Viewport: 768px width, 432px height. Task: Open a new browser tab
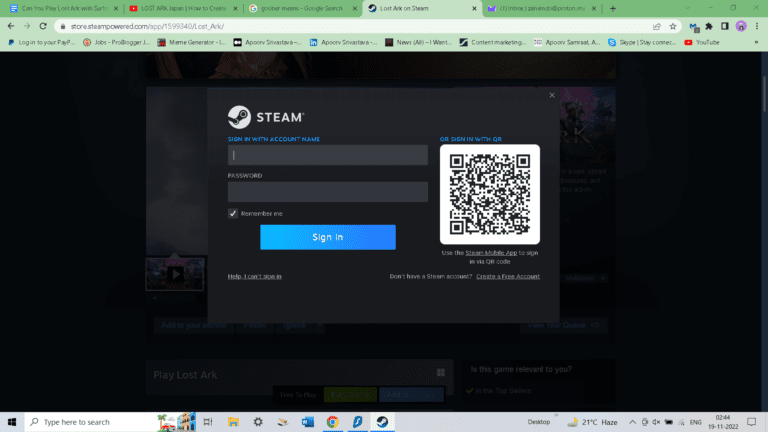613,8
